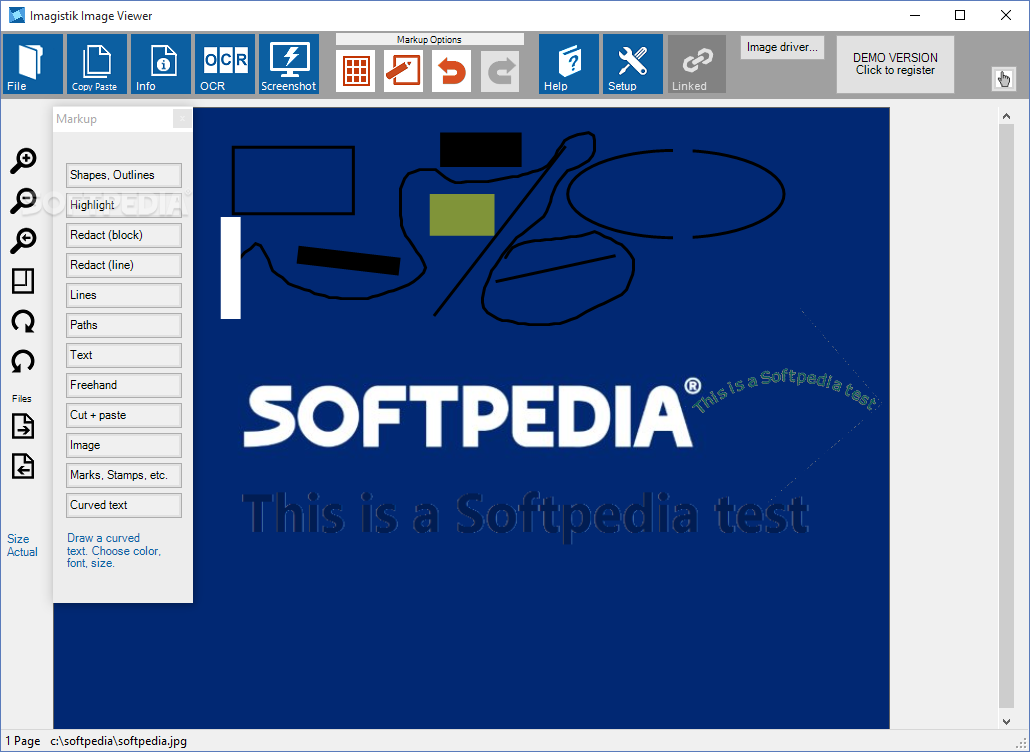
Task: Close the Markup panel
Action: pos(182,119)
